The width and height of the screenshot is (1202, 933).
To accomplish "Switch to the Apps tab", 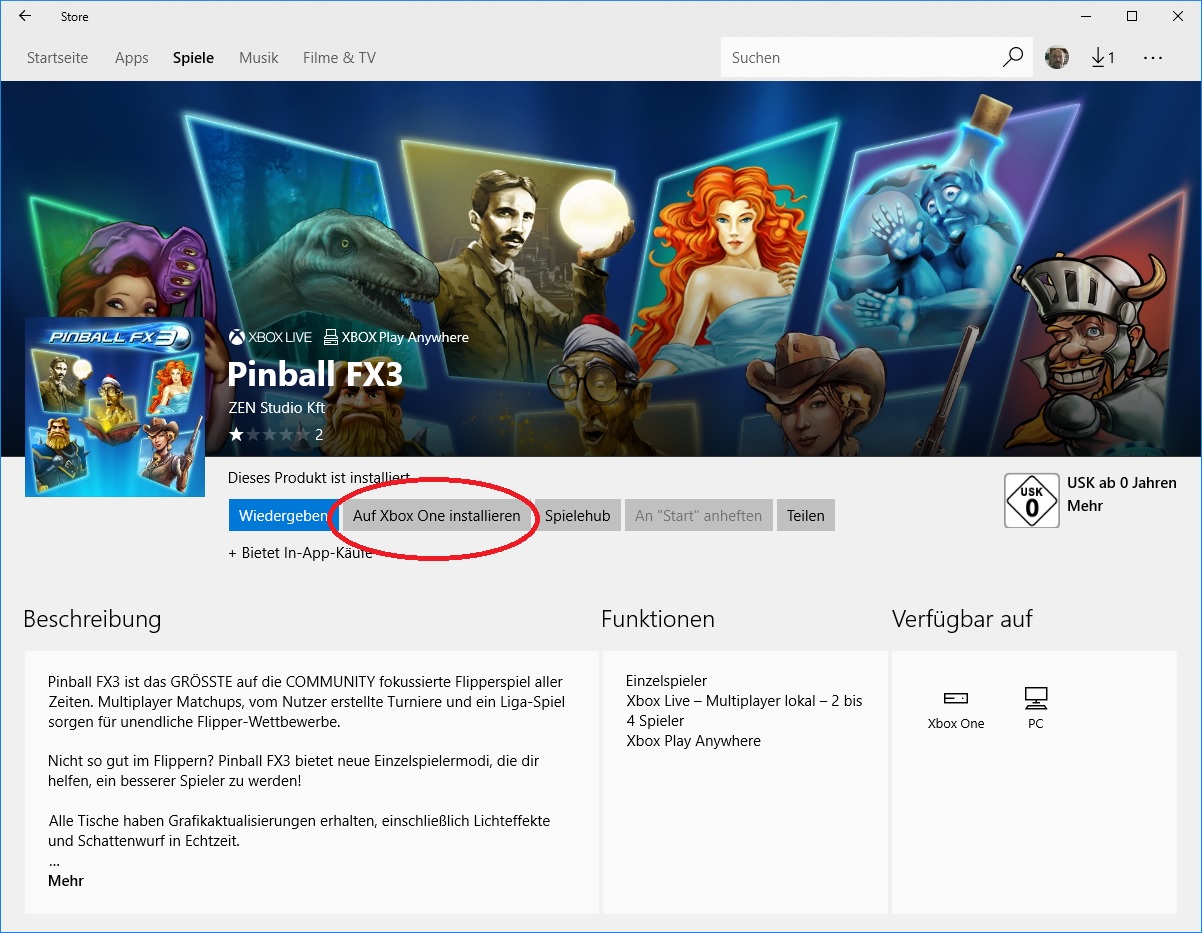I will (131, 58).
